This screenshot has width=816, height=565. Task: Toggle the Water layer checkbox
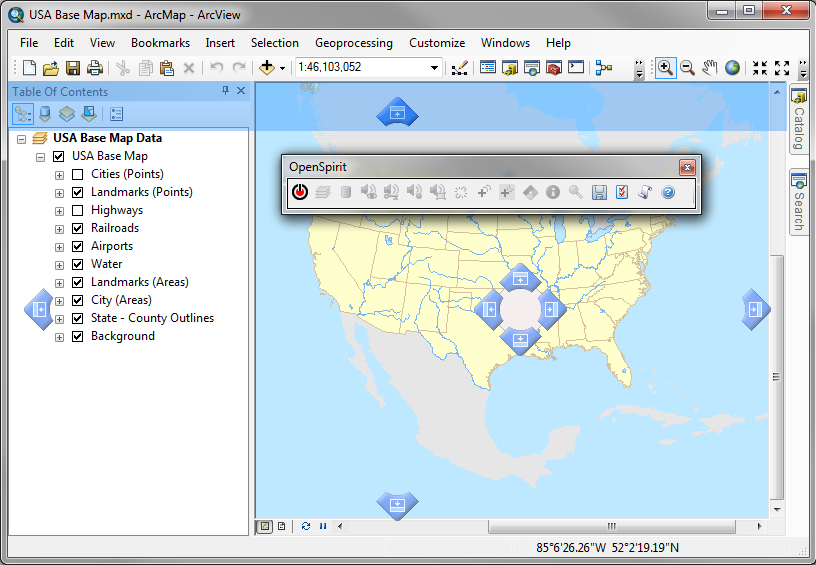coord(78,264)
